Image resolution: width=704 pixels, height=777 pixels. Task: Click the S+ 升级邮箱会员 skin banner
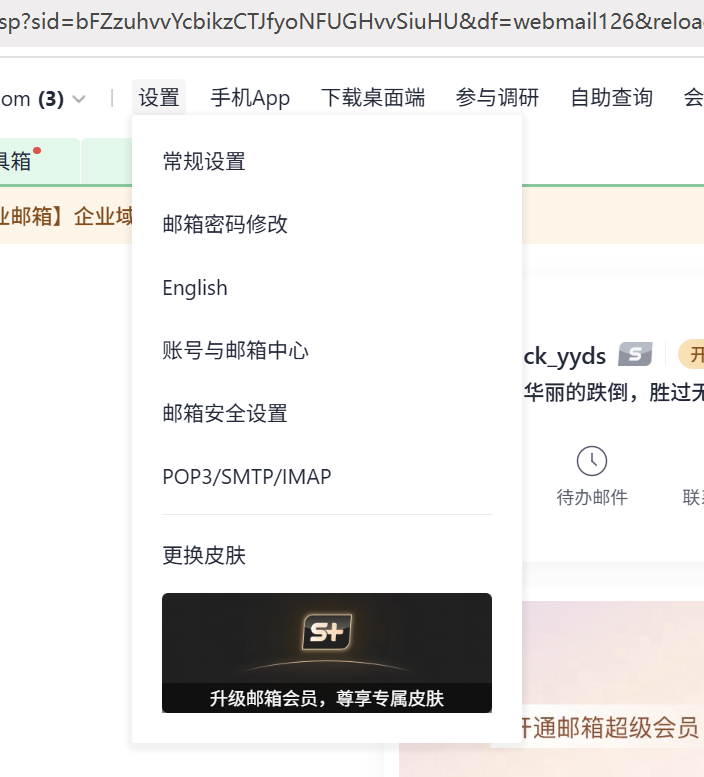click(327, 653)
